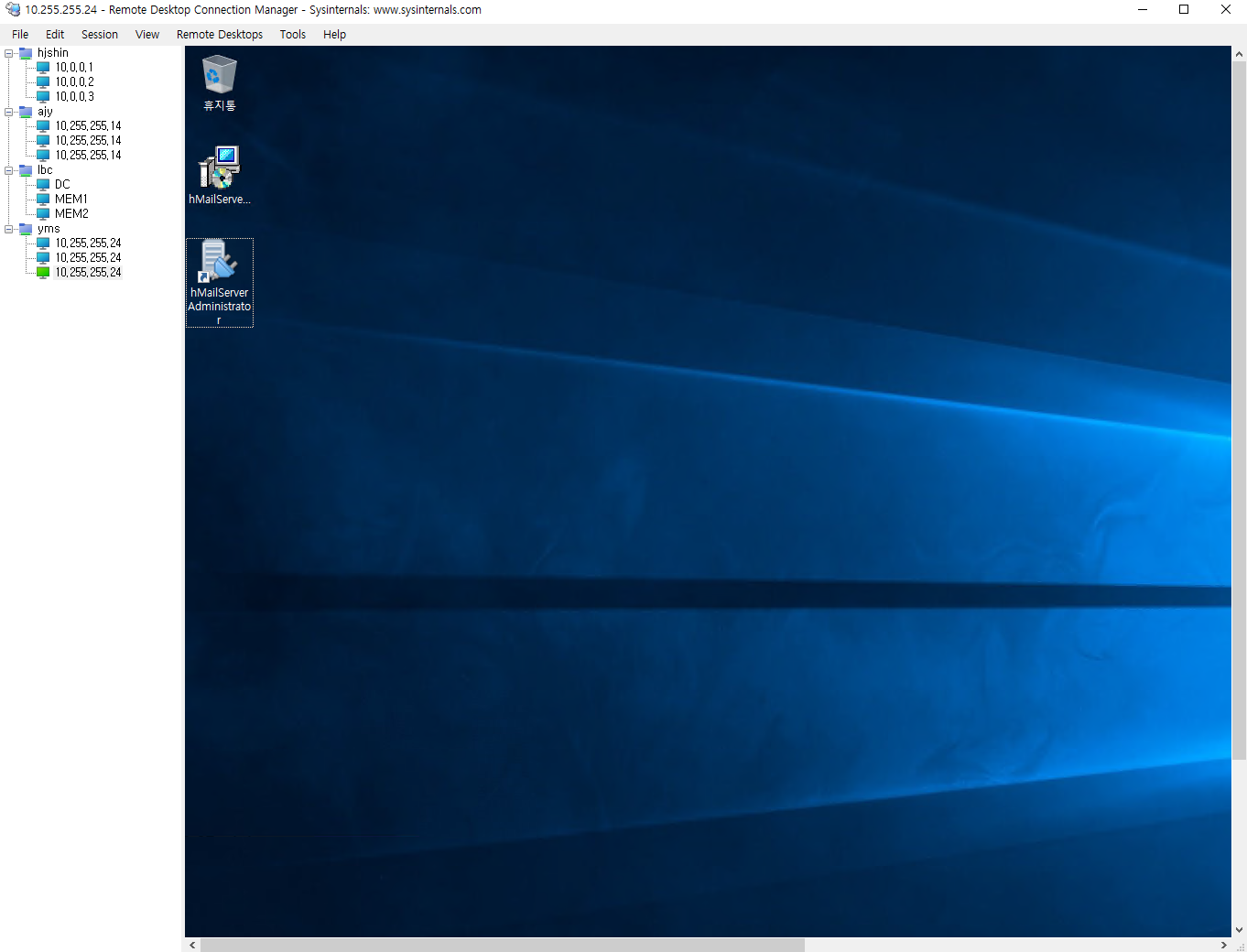Collapse the hjshin group
The width and height of the screenshot is (1247, 952).
click(9, 53)
